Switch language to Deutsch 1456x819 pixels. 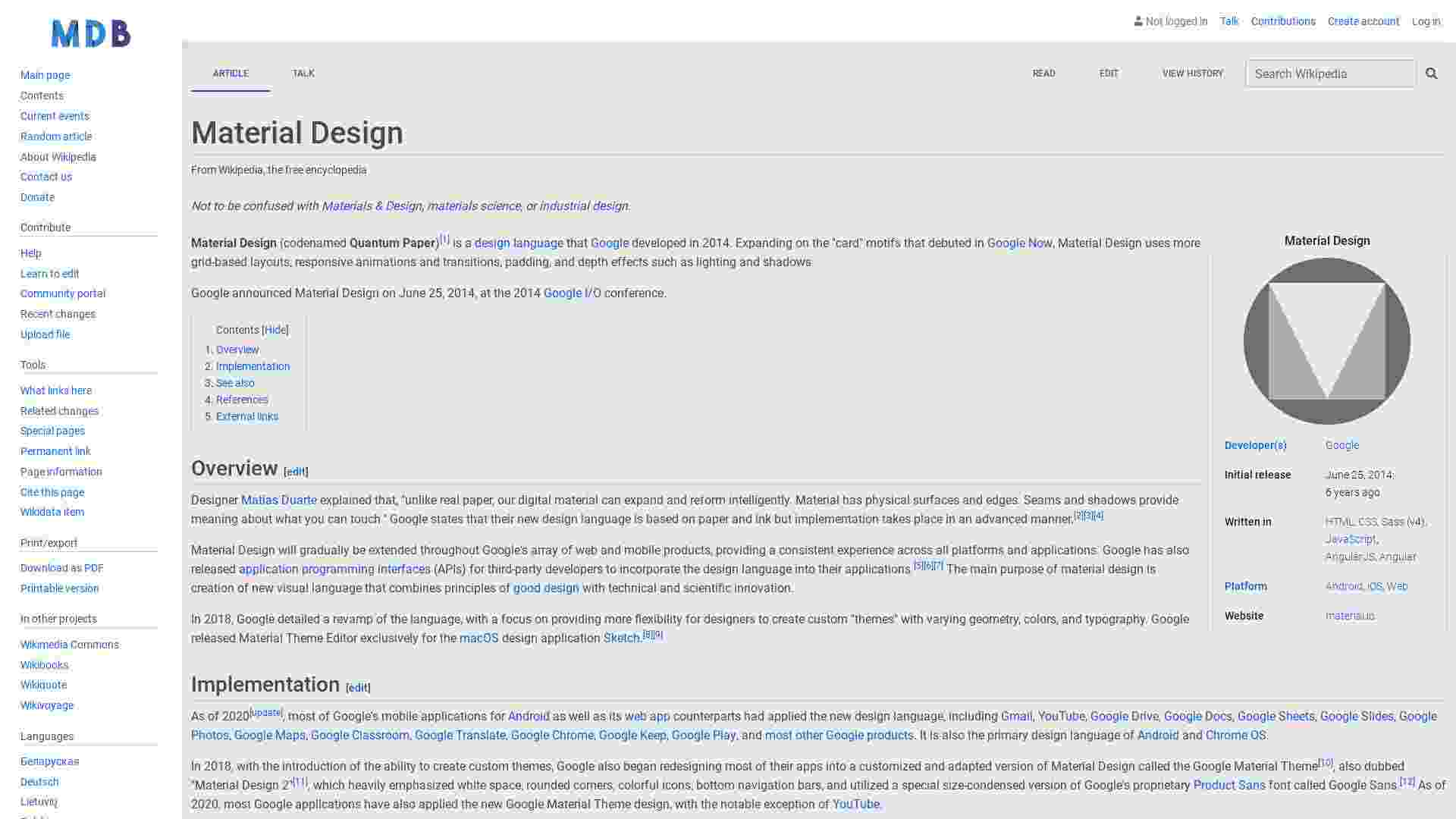tap(39, 782)
